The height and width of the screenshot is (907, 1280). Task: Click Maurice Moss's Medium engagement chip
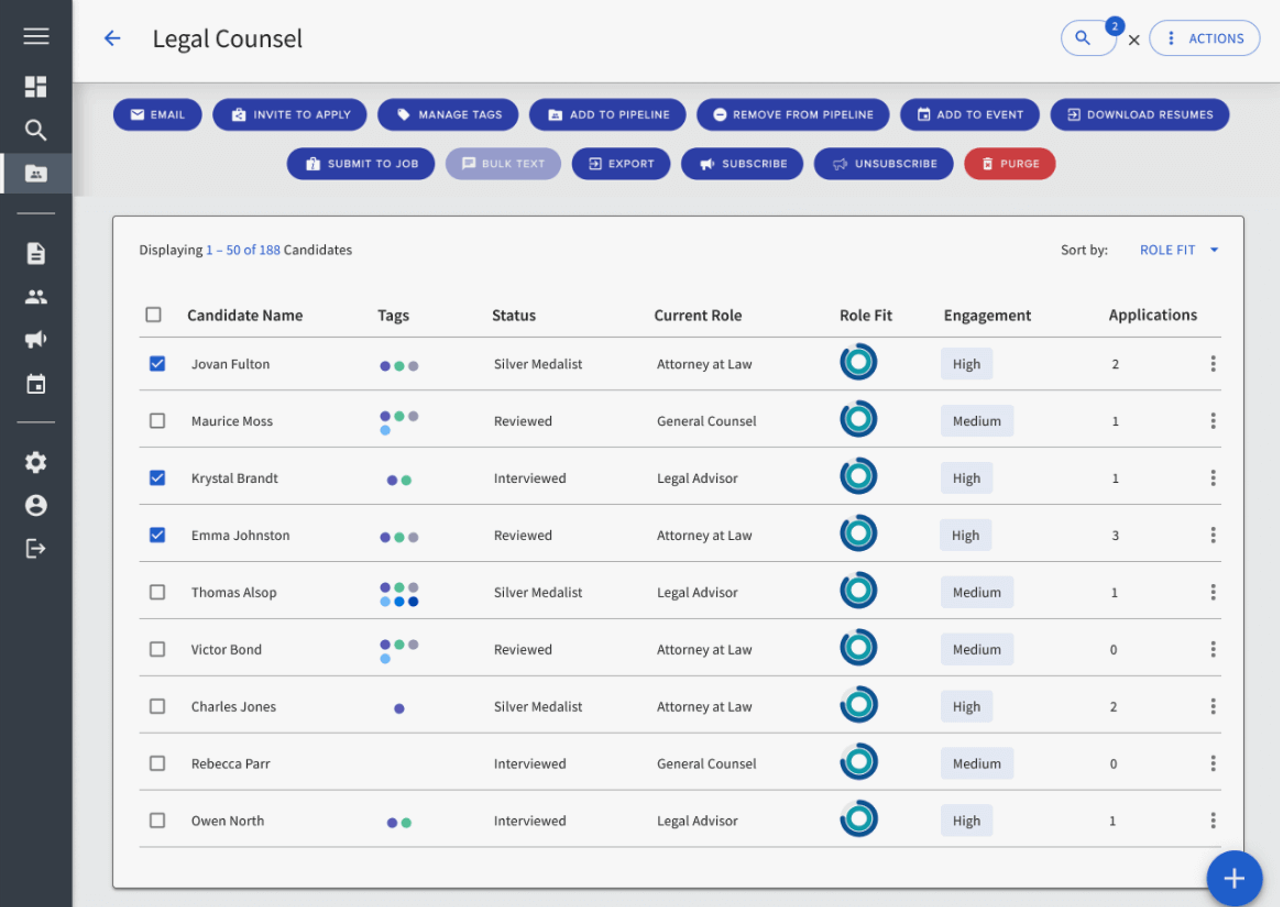tap(977, 421)
